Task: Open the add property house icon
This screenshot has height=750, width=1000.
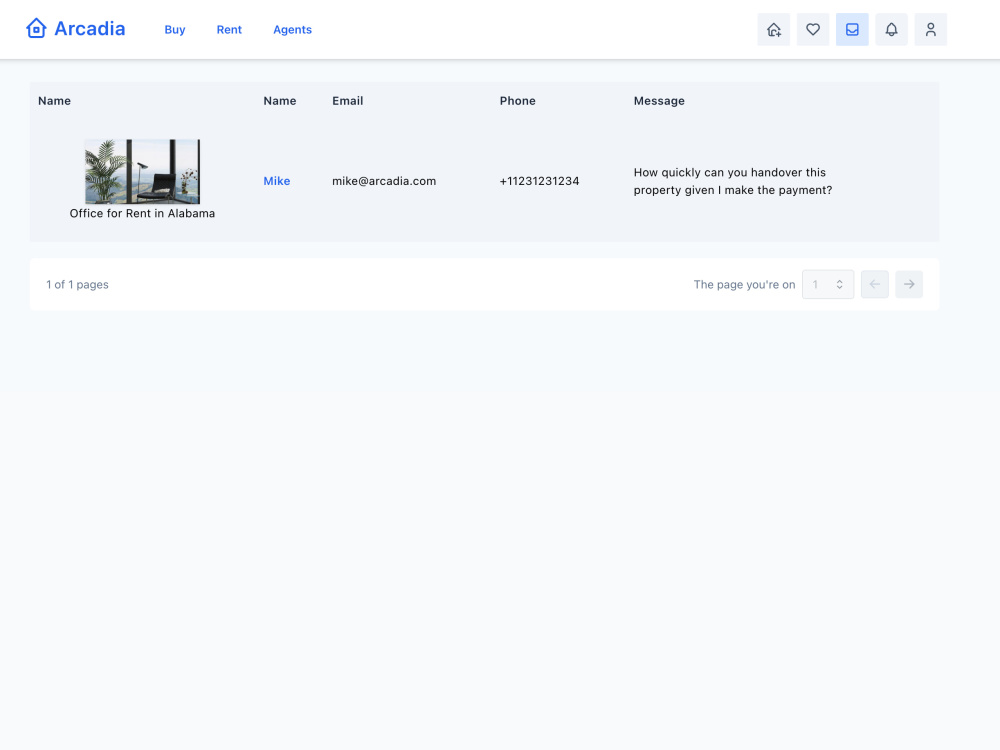Action: pyautogui.click(x=774, y=29)
